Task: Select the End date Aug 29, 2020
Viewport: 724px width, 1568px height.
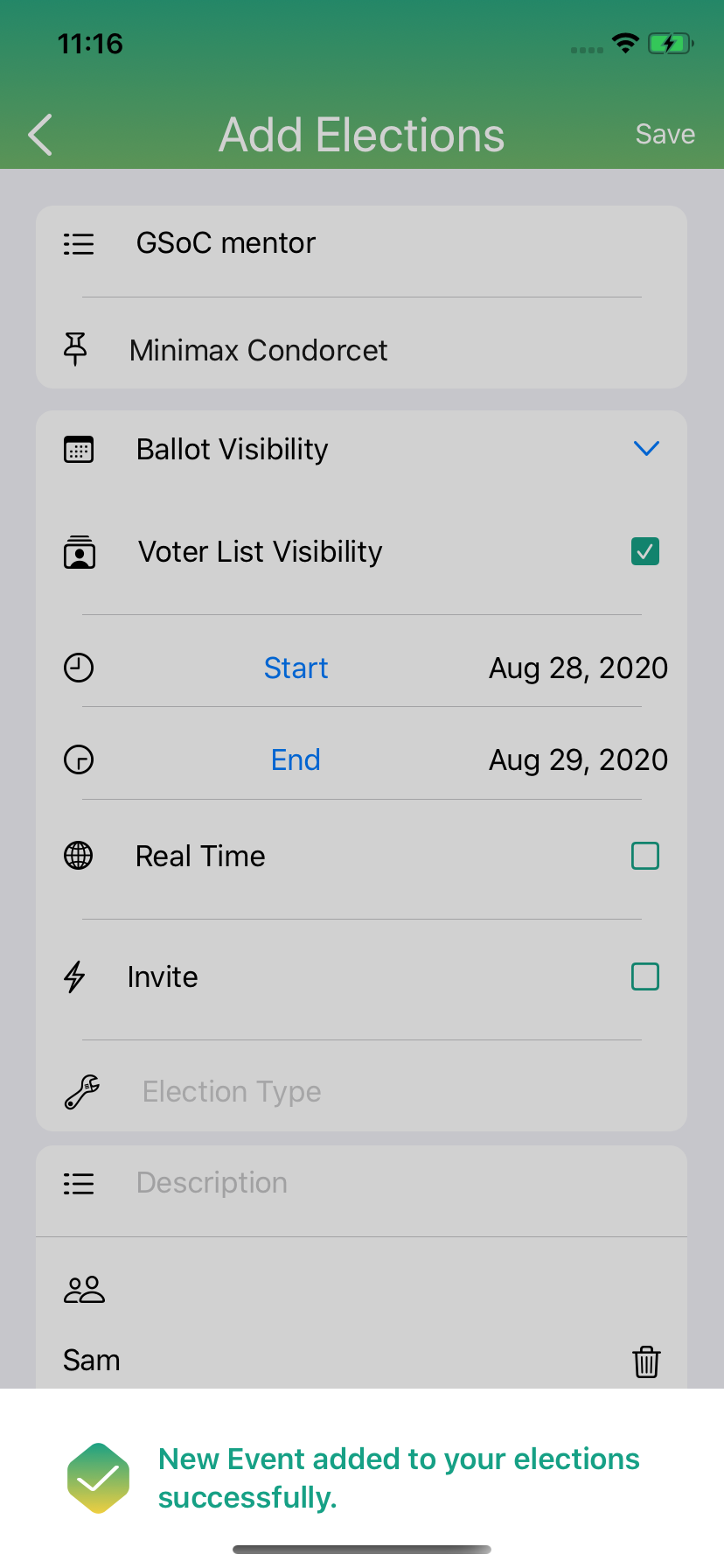Action: click(x=578, y=759)
